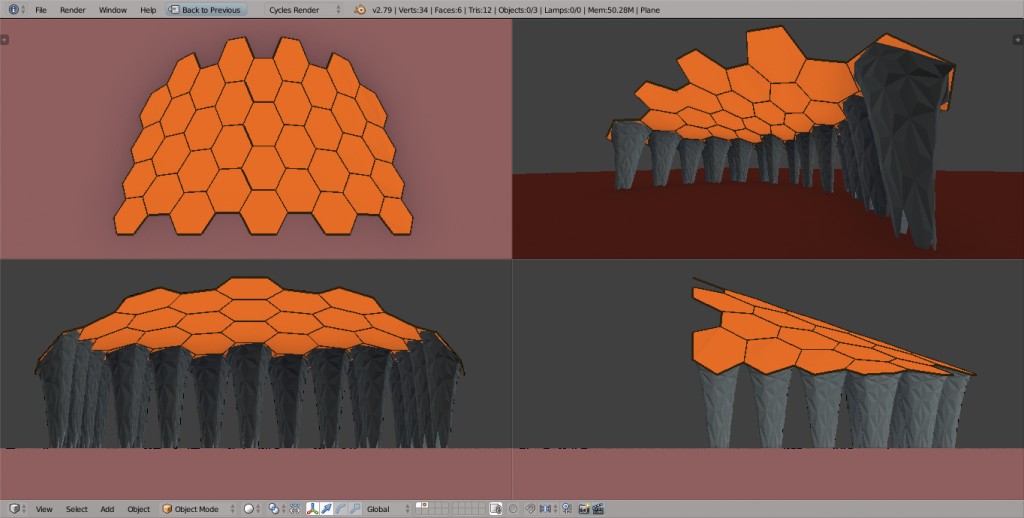Open the 3D View editor type icon
The height and width of the screenshot is (518, 1024).
[17, 509]
